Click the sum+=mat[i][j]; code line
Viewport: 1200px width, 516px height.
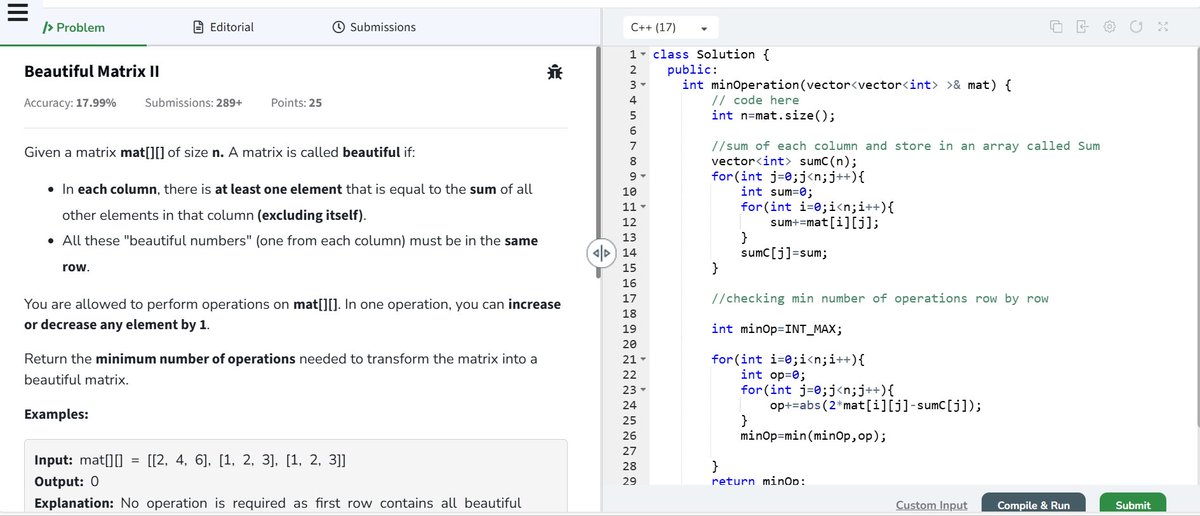click(825, 222)
